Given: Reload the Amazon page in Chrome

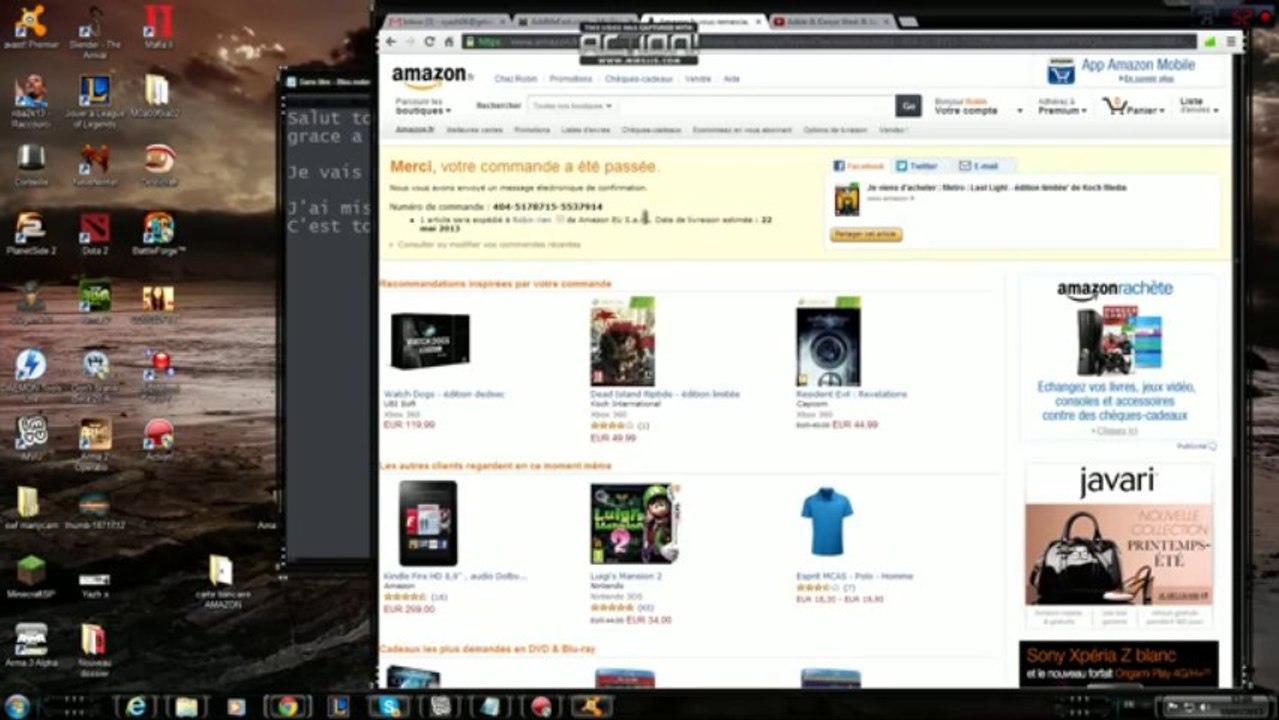Looking at the screenshot, I should tap(429, 42).
